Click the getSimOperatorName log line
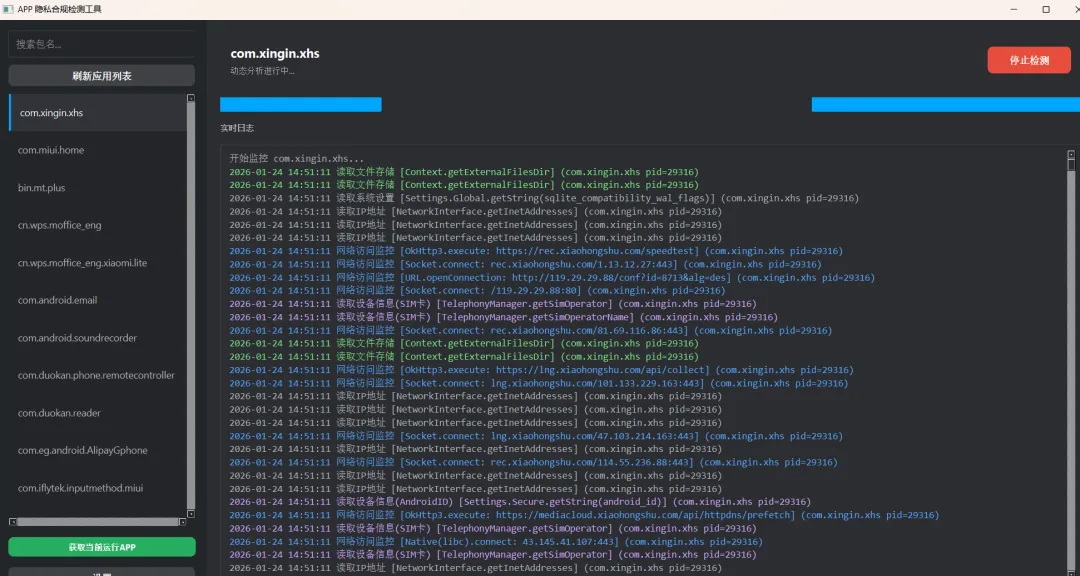Screen dimensions: 1080x576 (503, 318)
